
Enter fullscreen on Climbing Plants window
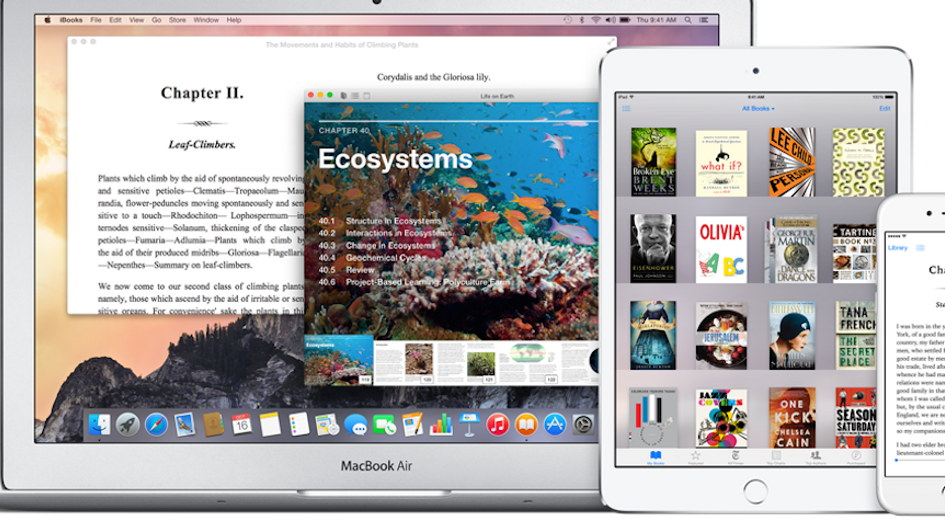coord(611,42)
